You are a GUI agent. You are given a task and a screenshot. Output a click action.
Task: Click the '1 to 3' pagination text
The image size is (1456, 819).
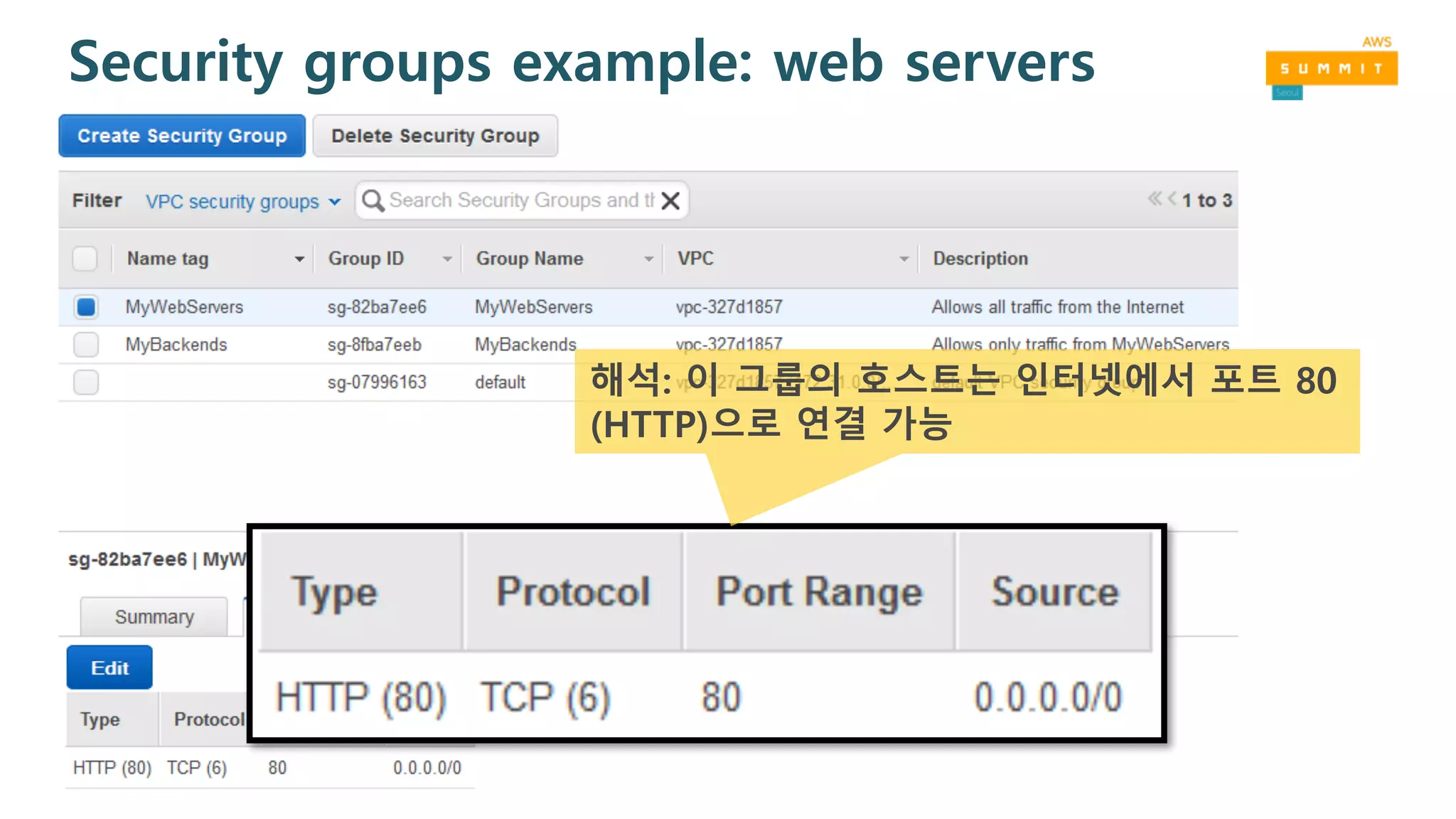coord(1207,200)
